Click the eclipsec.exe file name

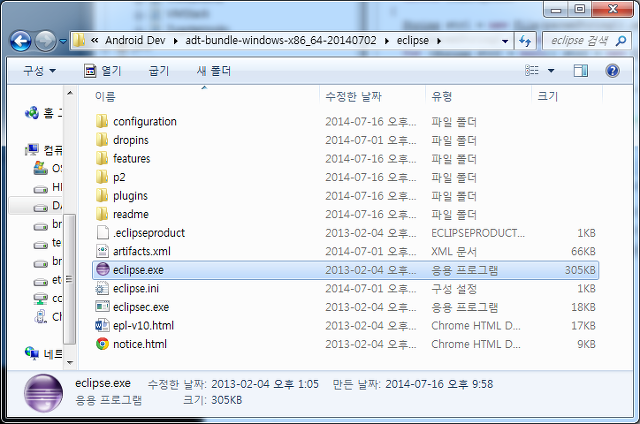tap(141, 307)
